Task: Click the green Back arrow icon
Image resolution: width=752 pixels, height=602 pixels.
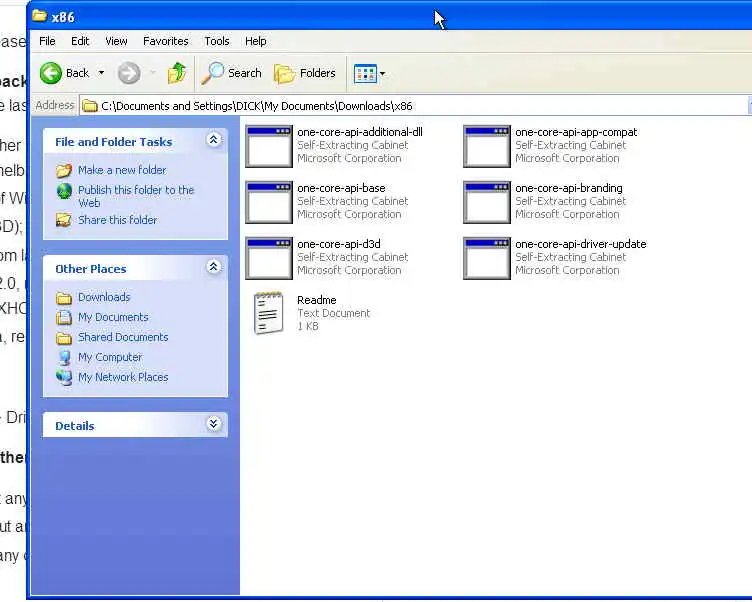Action: coord(51,73)
